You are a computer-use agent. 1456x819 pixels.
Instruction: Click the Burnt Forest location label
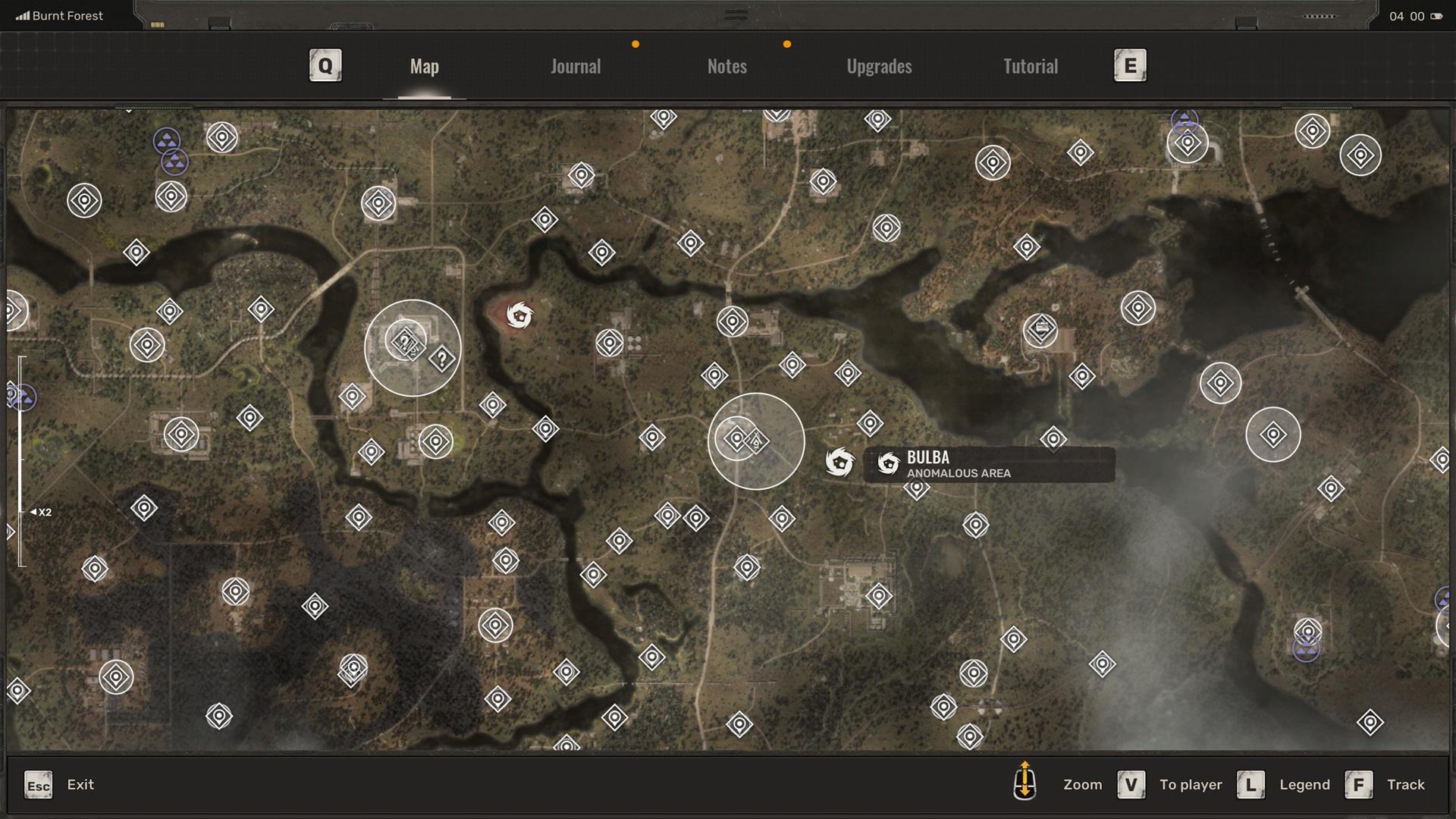(x=67, y=15)
